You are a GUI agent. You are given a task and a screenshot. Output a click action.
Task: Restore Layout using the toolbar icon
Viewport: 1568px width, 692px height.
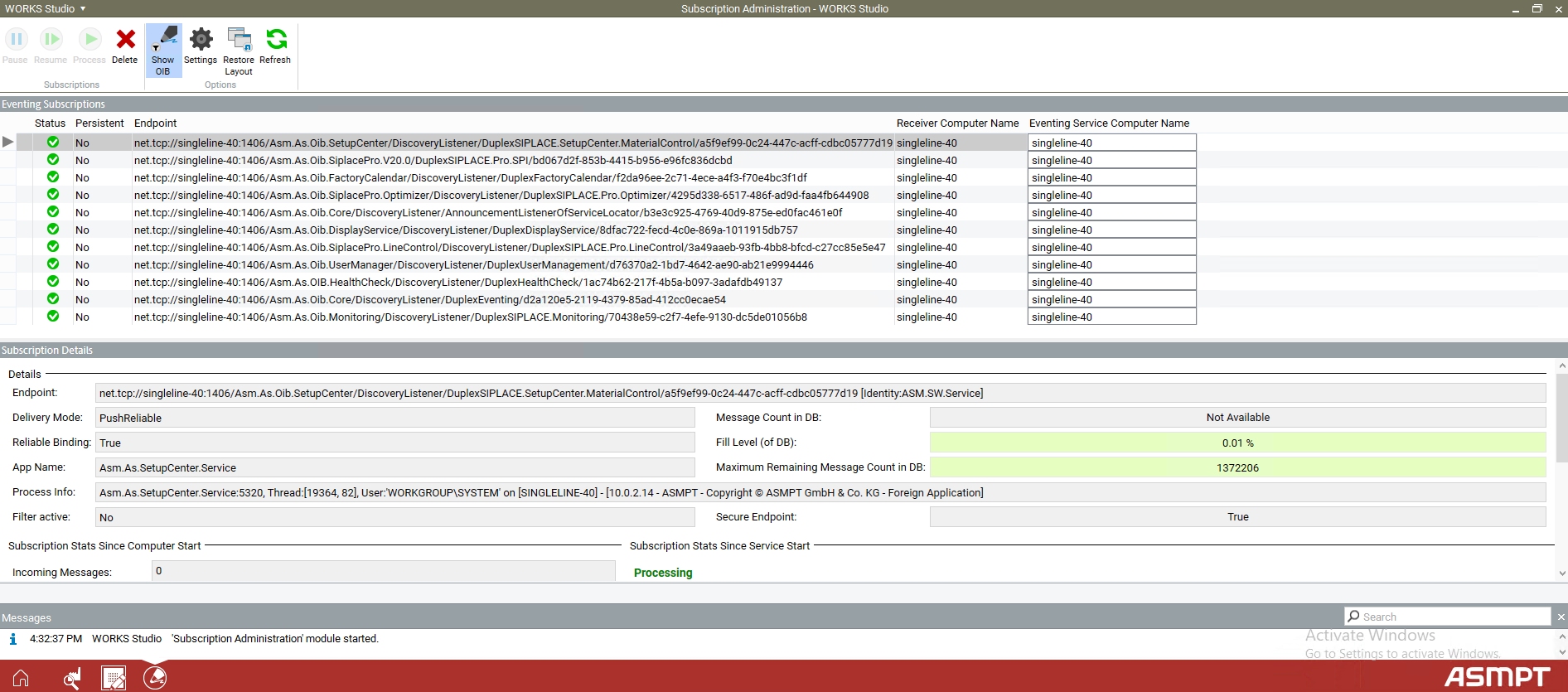tap(239, 39)
